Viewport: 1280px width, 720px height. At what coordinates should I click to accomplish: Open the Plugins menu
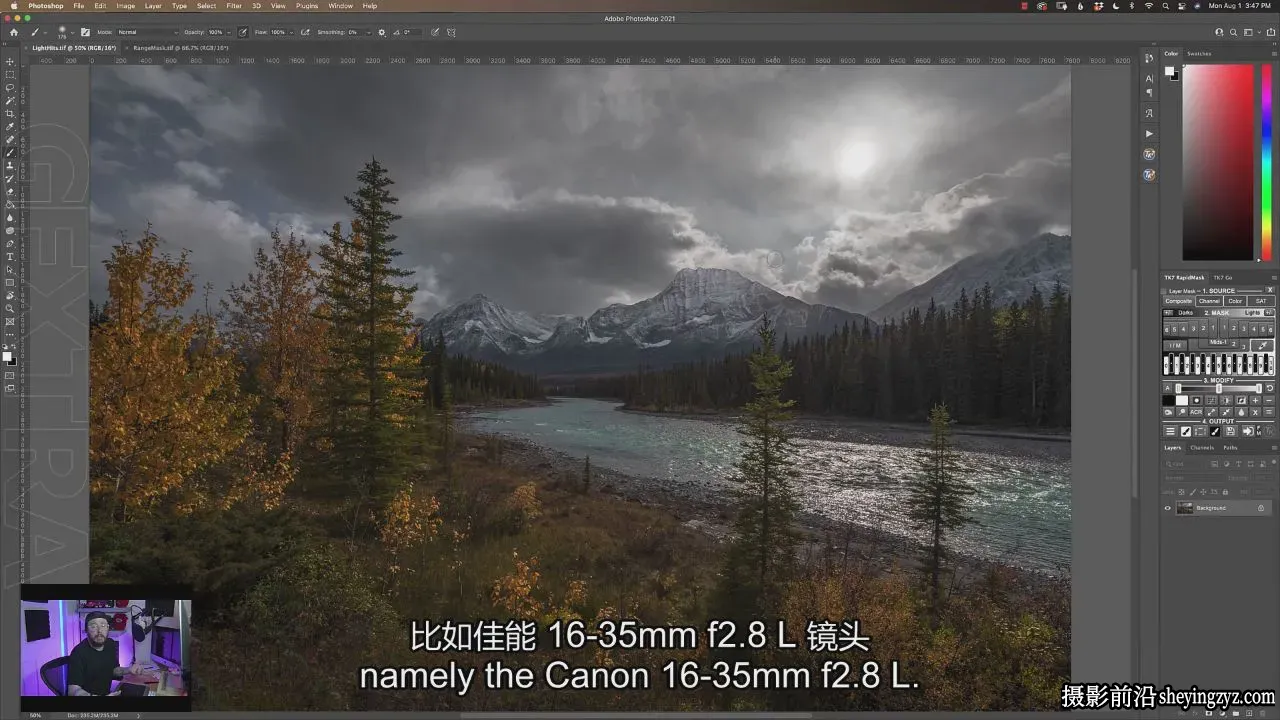(307, 6)
